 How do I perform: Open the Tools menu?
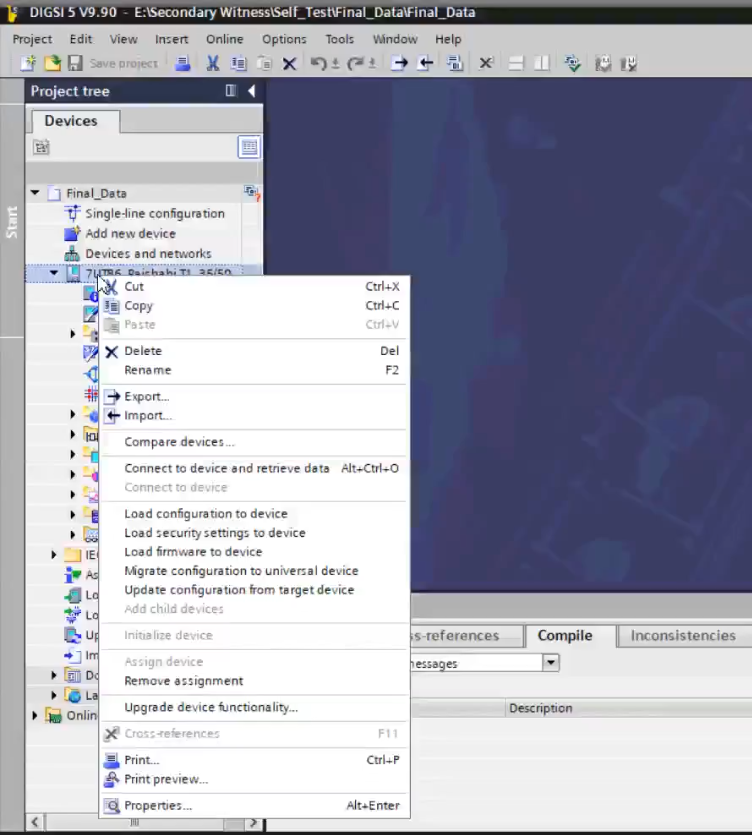[x=340, y=39]
